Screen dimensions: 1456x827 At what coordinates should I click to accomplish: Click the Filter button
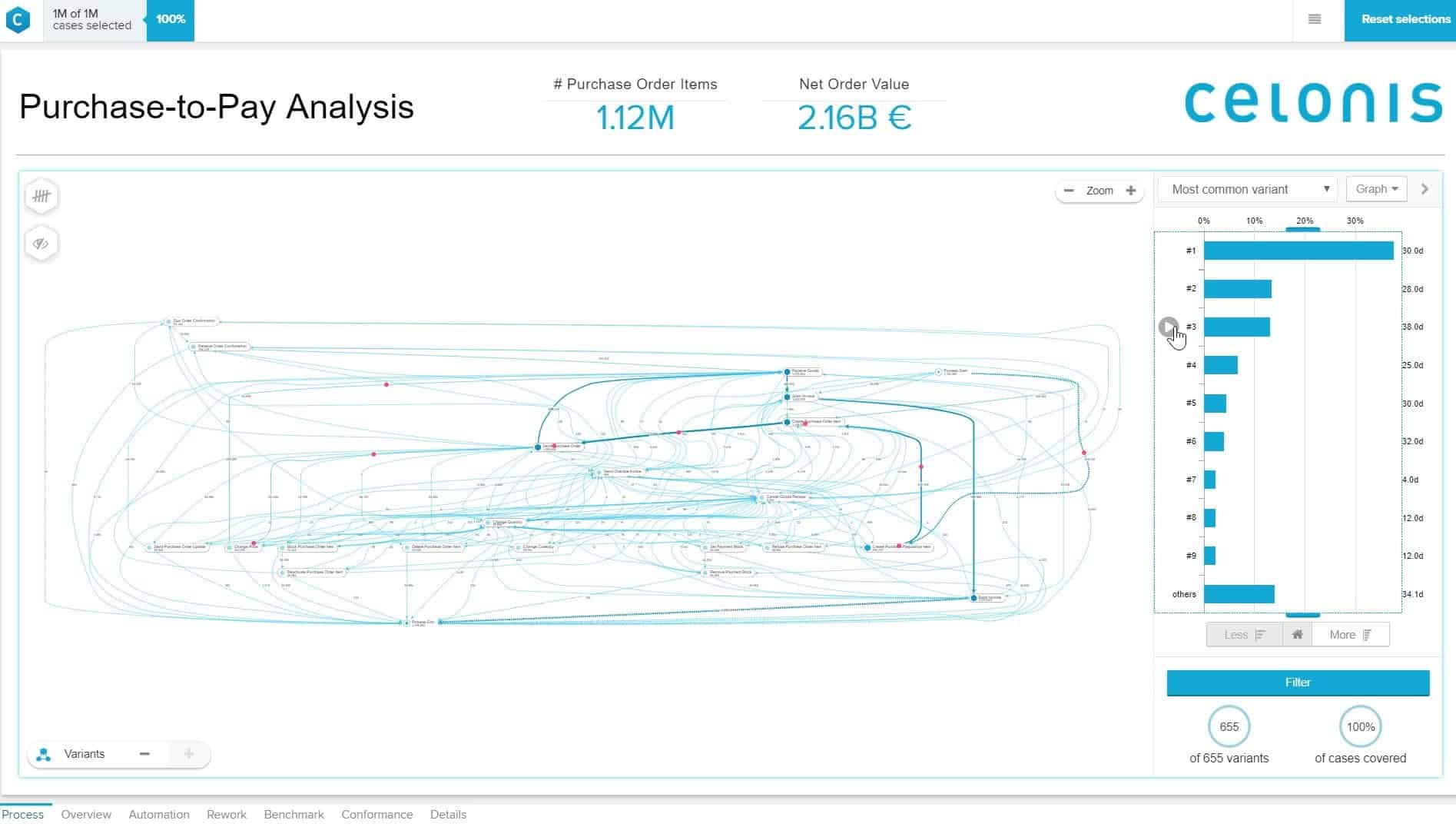click(x=1298, y=683)
